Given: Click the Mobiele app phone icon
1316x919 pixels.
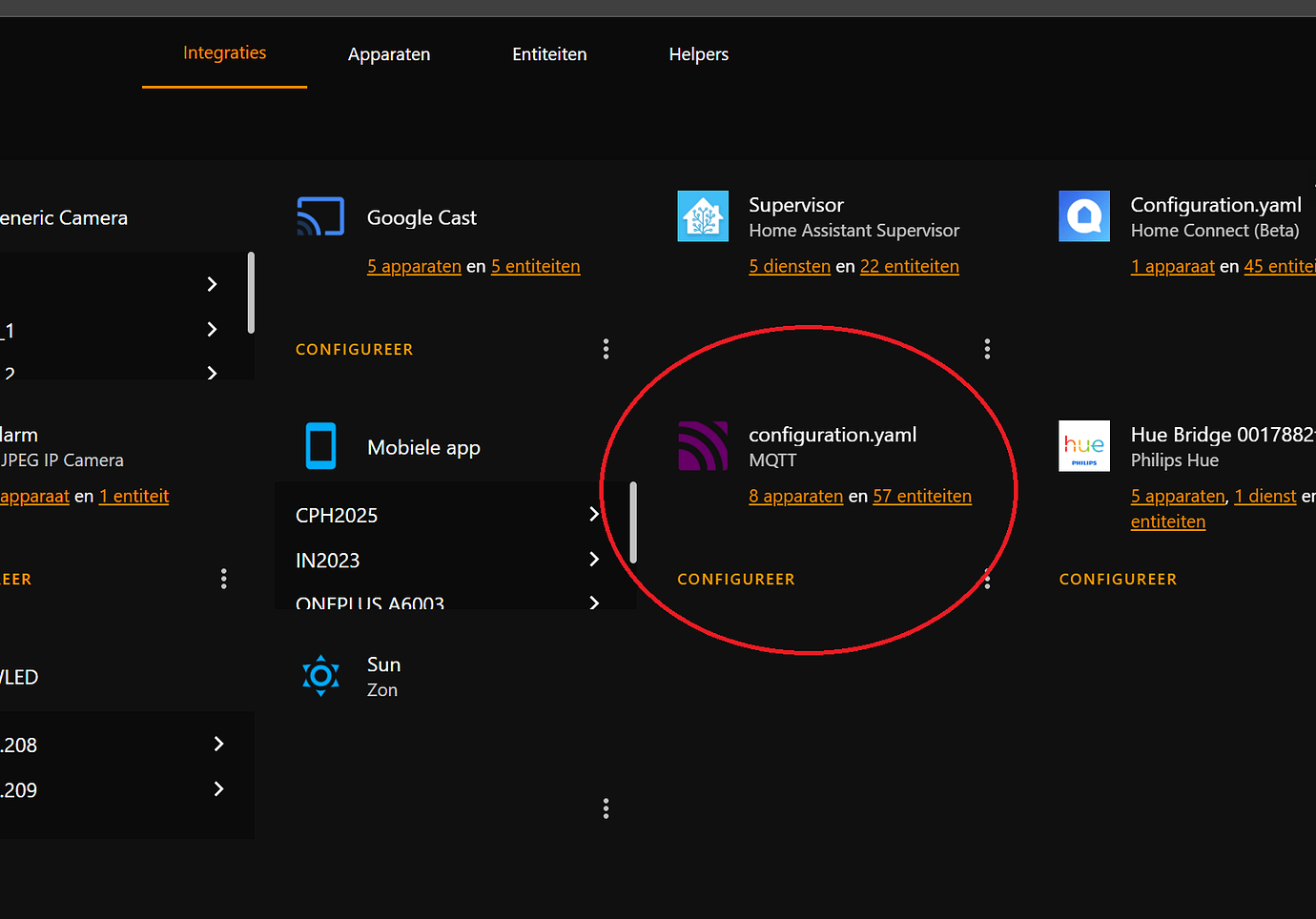Looking at the screenshot, I should pyautogui.click(x=320, y=446).
